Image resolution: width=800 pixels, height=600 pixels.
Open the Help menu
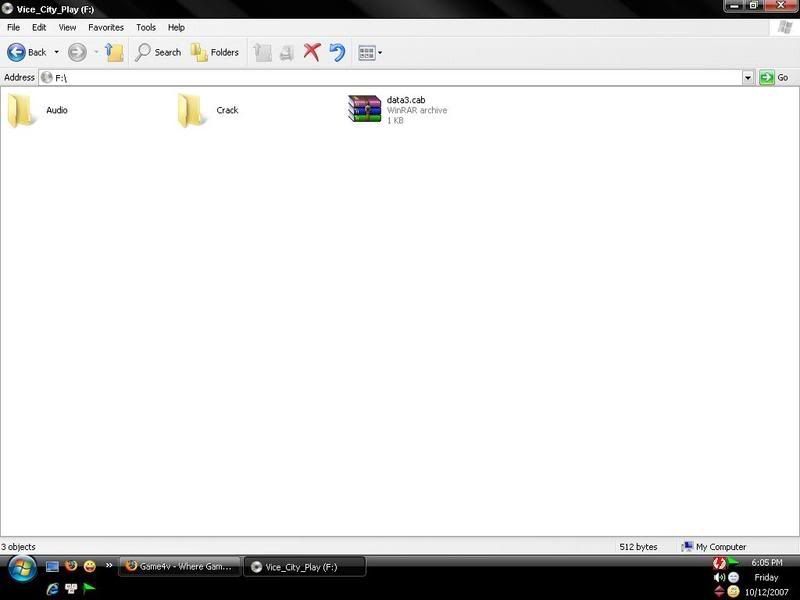click(176, 28)
